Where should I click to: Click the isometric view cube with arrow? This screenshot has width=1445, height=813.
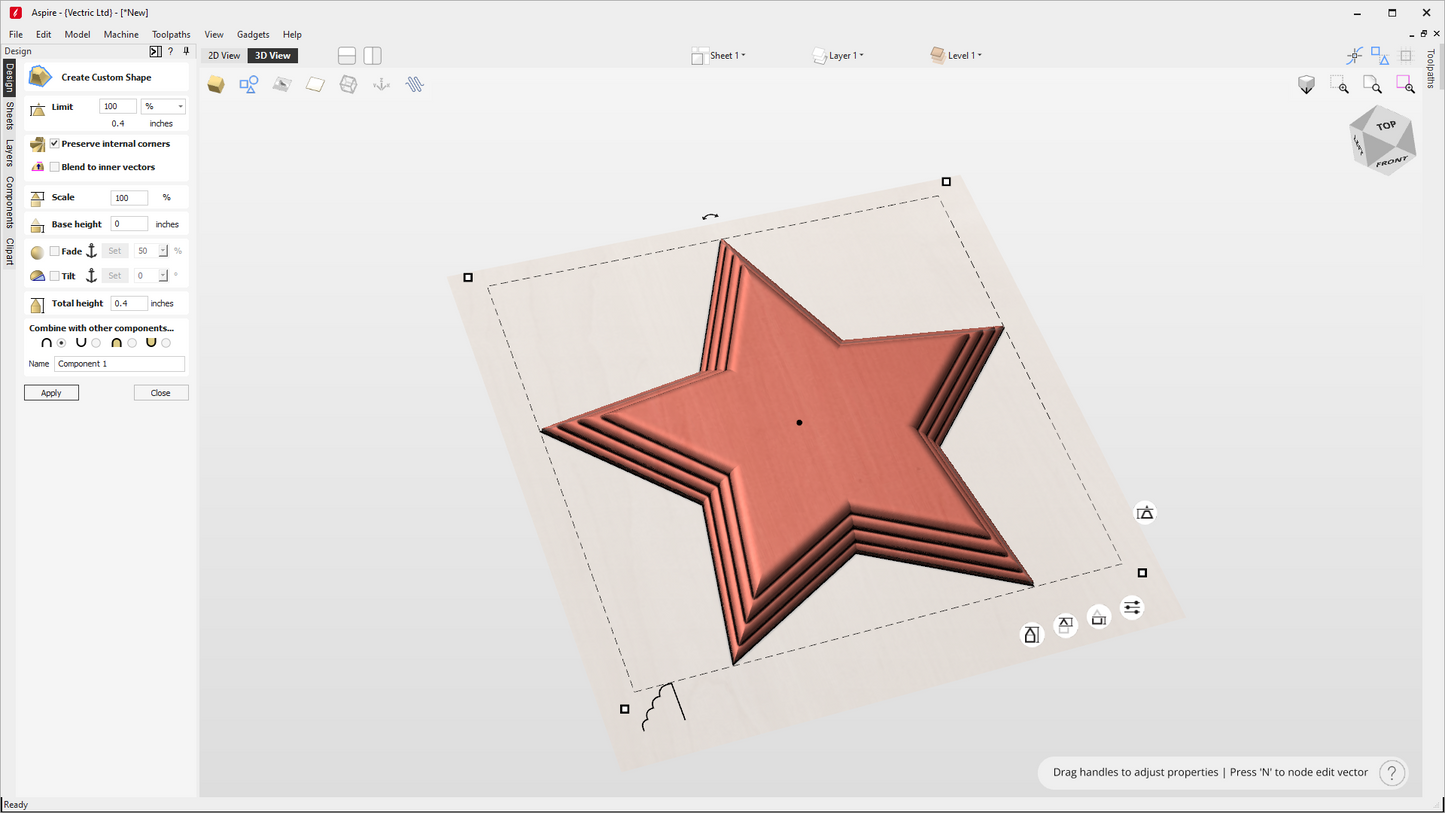pyautogui.click(x=1306, y=85)
